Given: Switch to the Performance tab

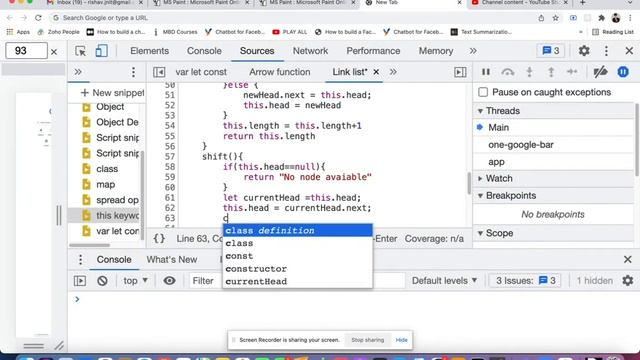Looking at the screenshot, I should point(373,51).
